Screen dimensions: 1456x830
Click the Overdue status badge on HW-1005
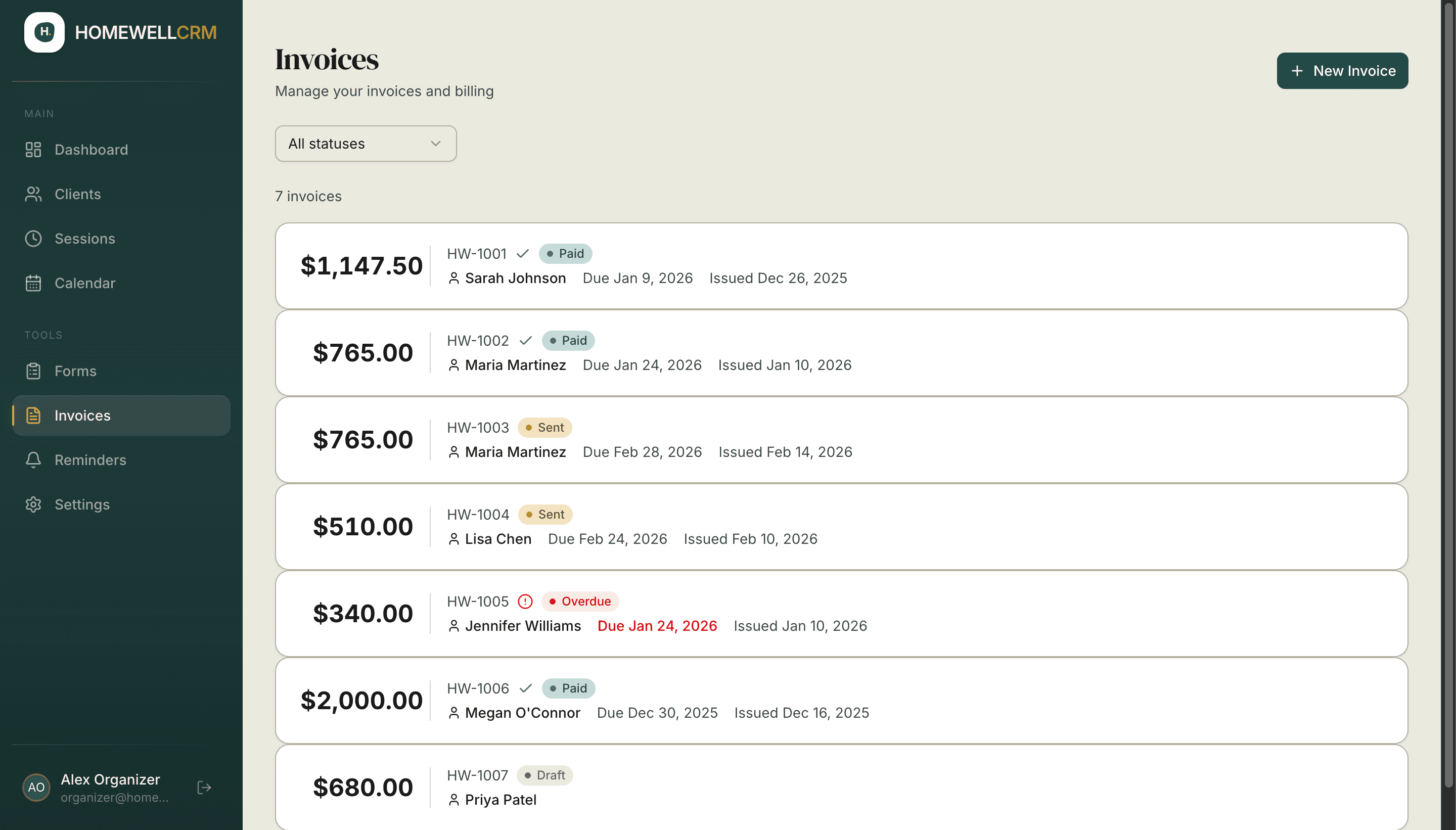coord(580,601)
